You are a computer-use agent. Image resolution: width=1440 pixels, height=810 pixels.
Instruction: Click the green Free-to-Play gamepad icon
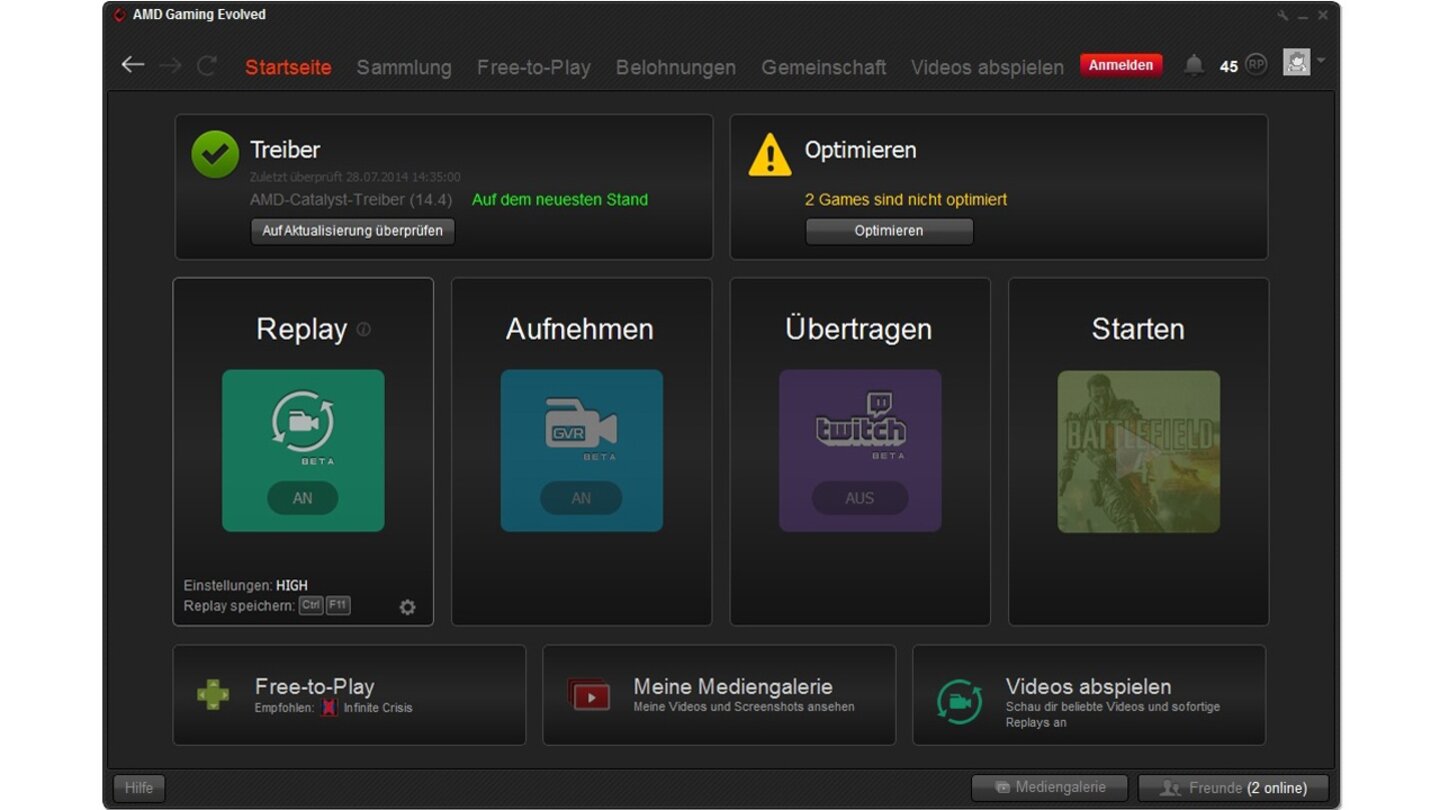click(213, 694)
